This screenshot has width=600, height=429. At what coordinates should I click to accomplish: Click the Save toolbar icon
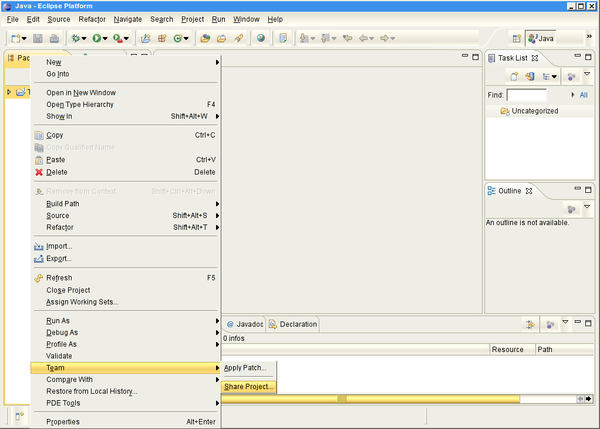click(38, 38)
